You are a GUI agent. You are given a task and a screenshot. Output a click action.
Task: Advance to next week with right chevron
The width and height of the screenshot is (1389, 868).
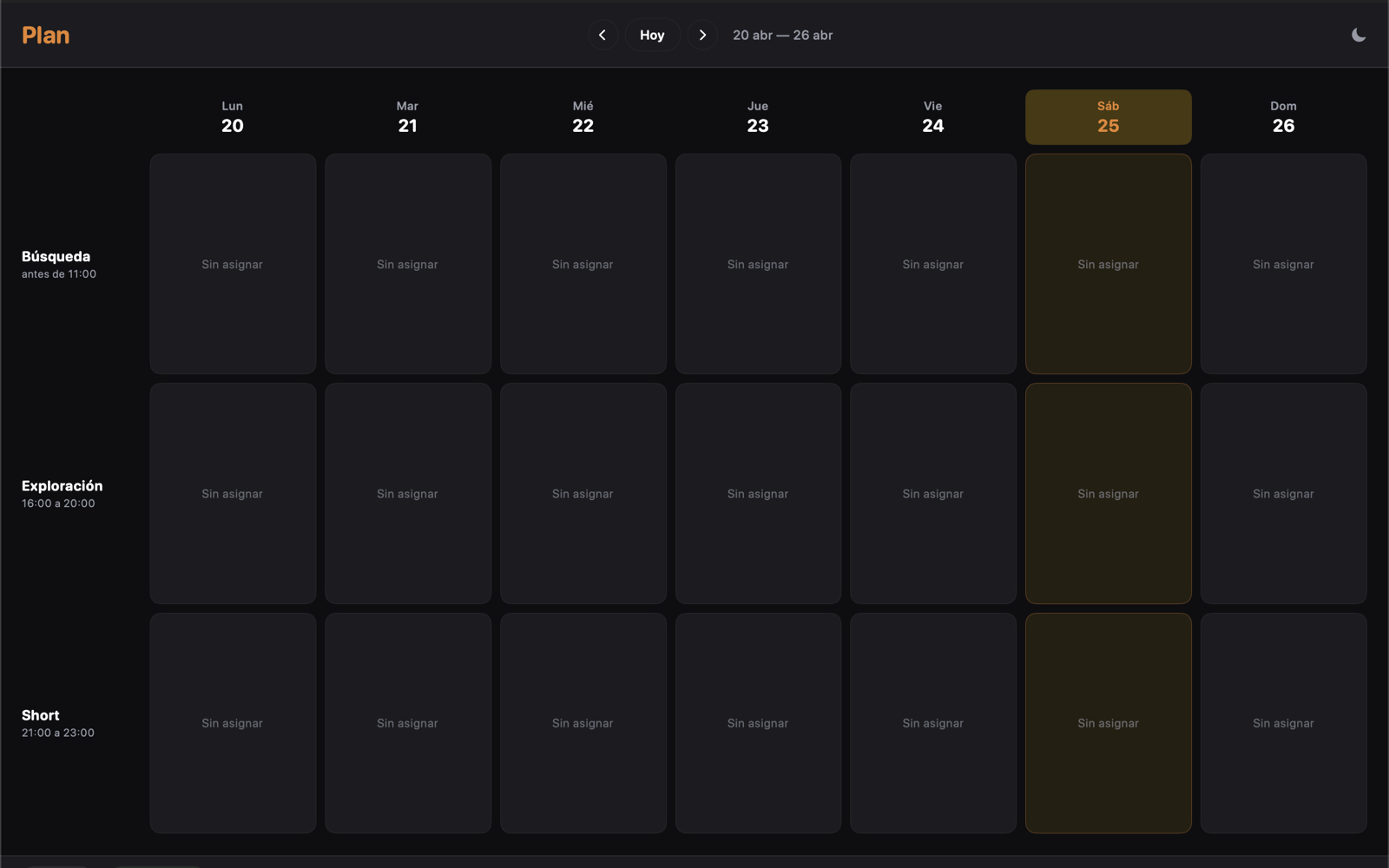click(x=702, y=36)
